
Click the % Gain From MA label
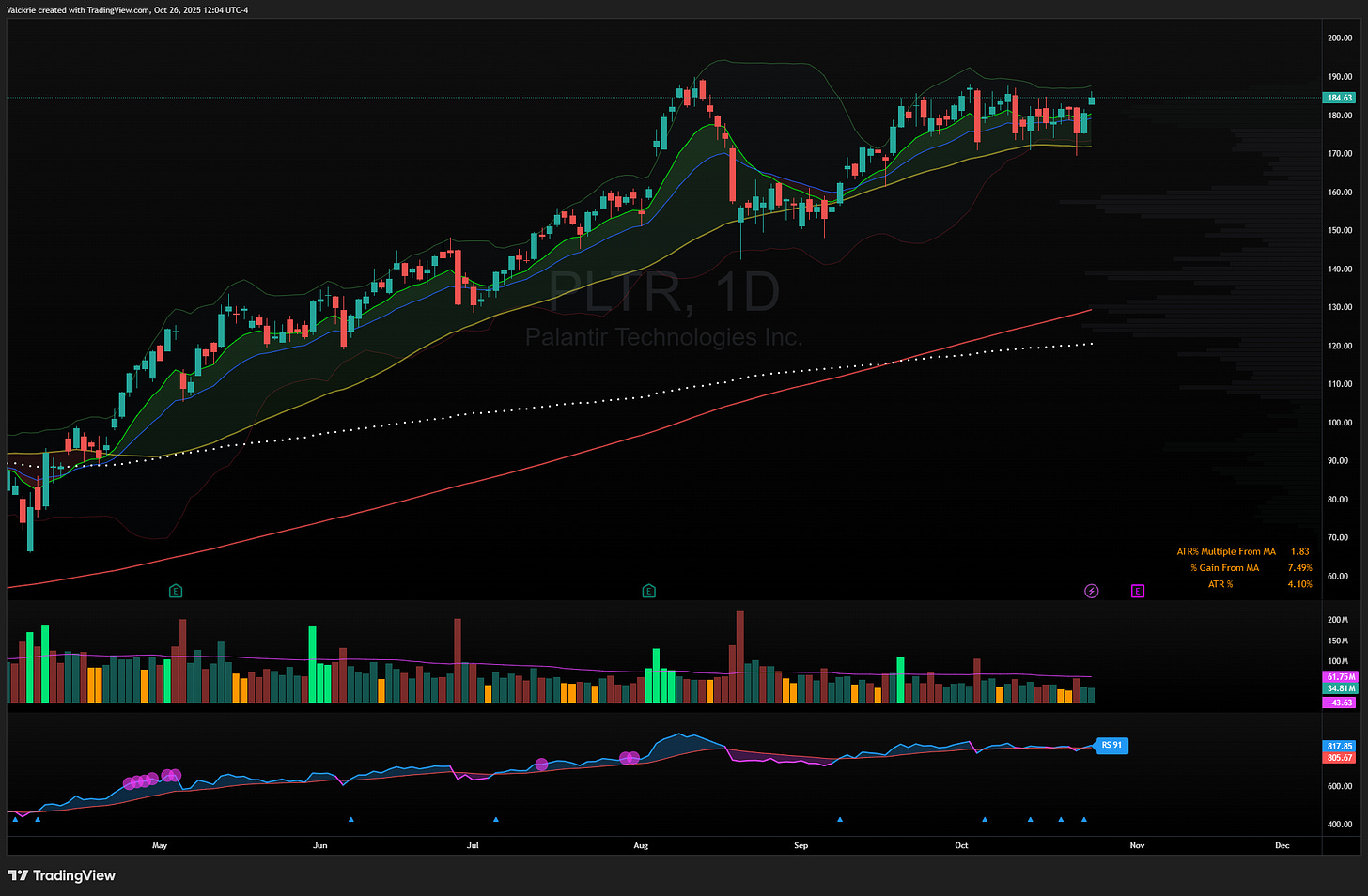(1224, 567)
